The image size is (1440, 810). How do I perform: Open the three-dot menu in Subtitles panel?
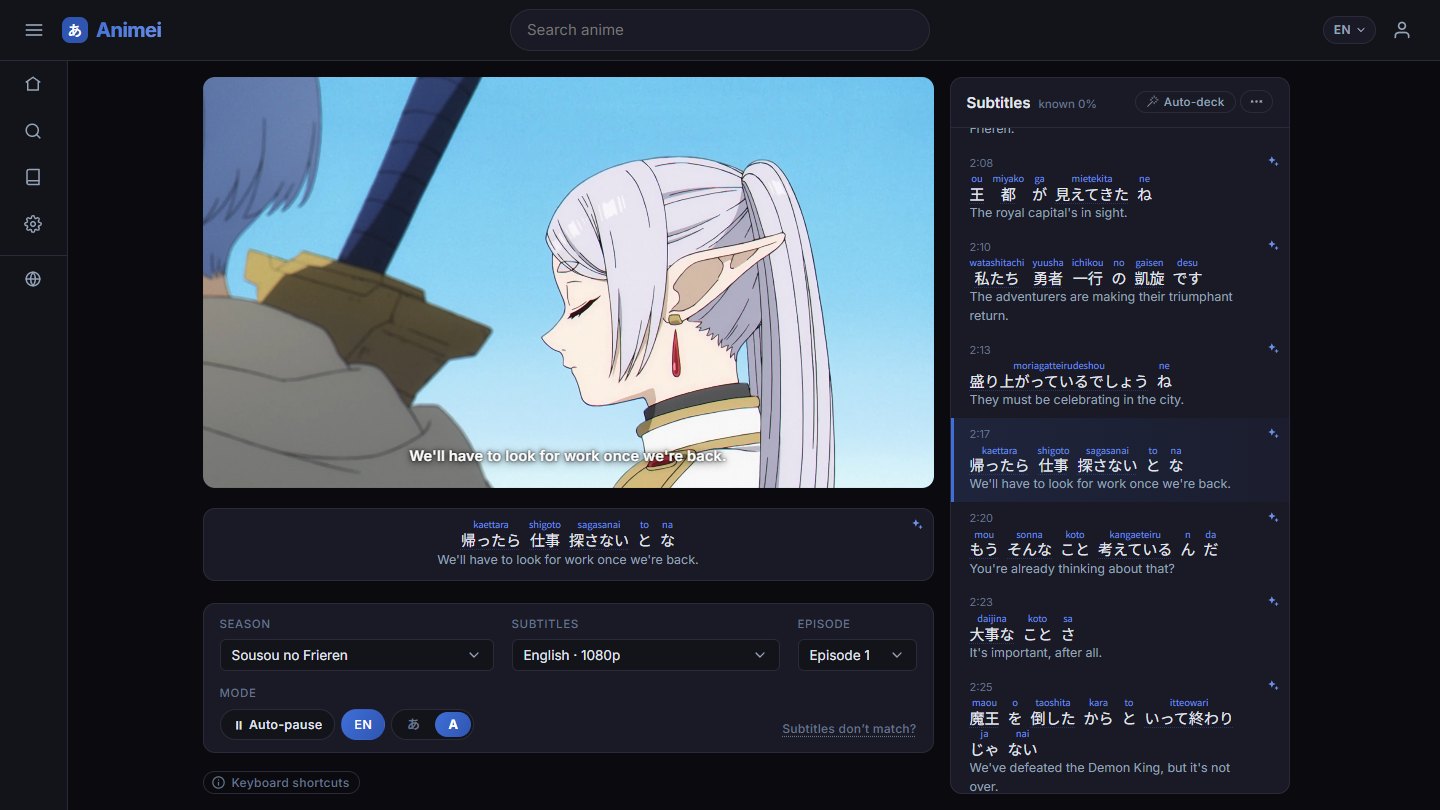click(1257, 102)
